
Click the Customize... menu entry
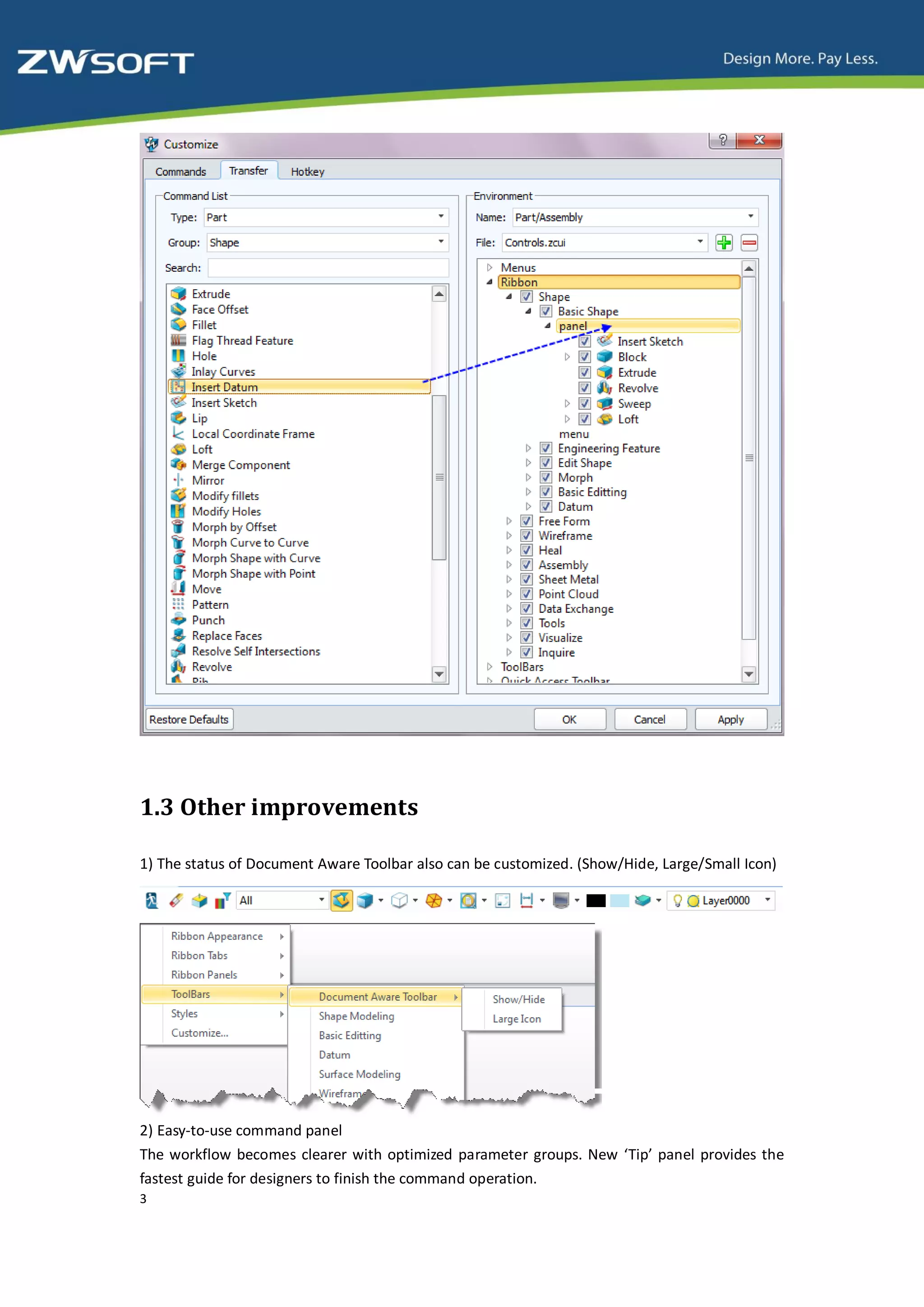pos(200,1033)
